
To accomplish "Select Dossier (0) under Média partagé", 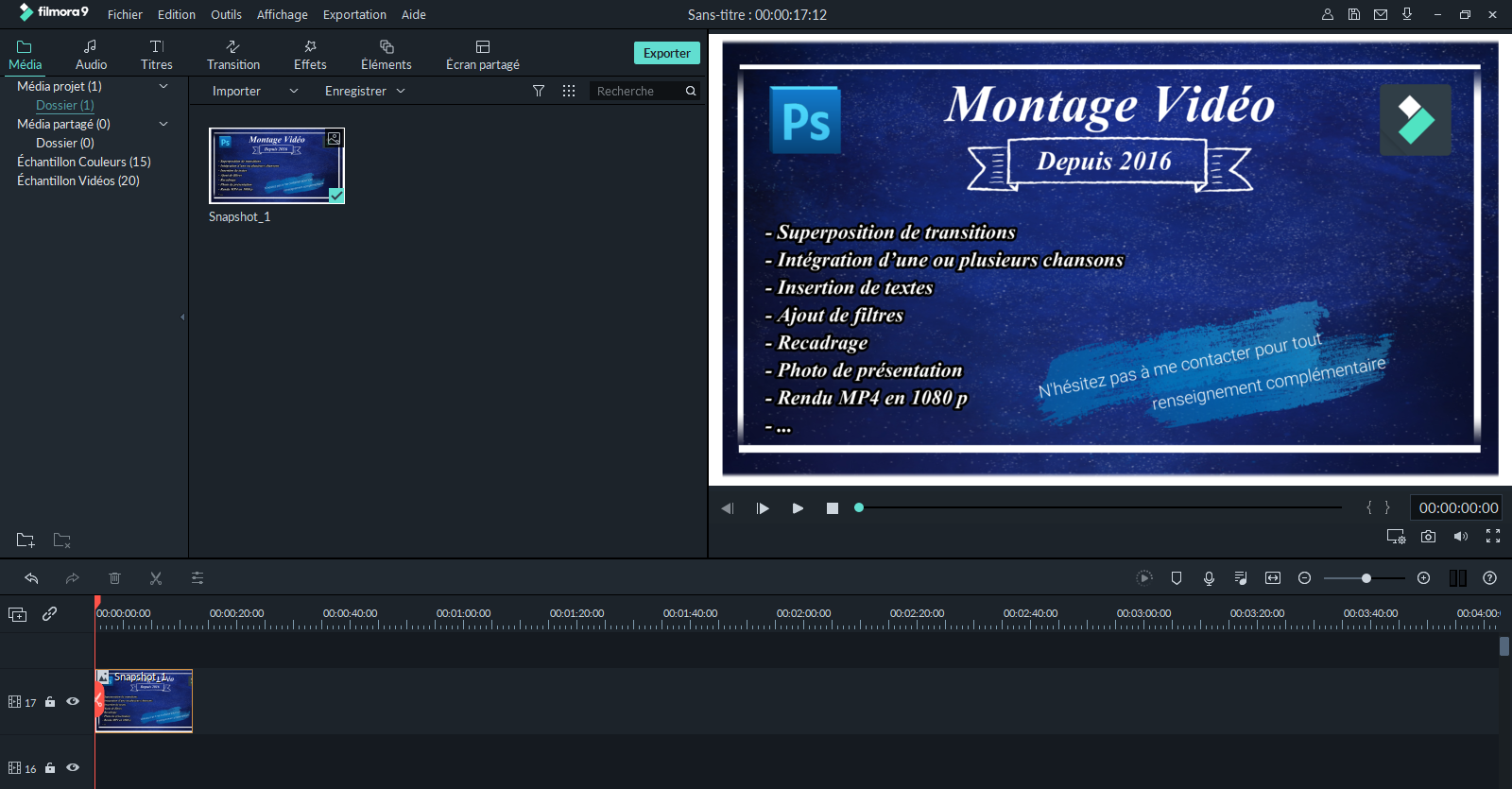I will pyautogui.click(x=65, y=143).
